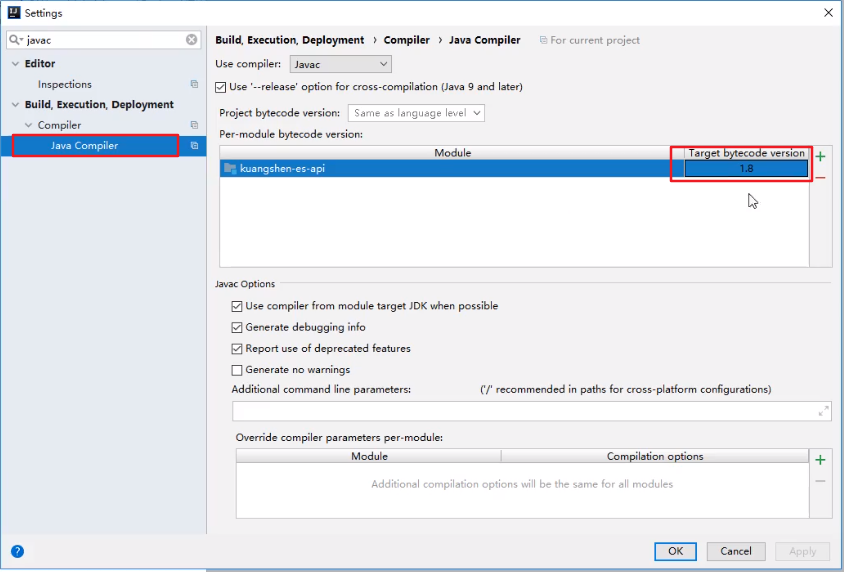Toggle Report use of deprecated features
844x572 pixels.
pyautogui.click(x=237, y=349)
